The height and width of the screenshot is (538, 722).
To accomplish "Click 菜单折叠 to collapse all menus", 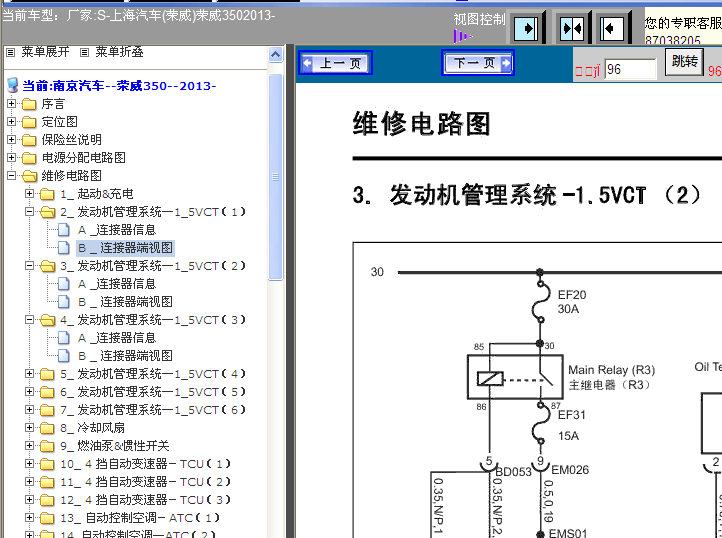I will pyautogui.click(x=119, y=52).
